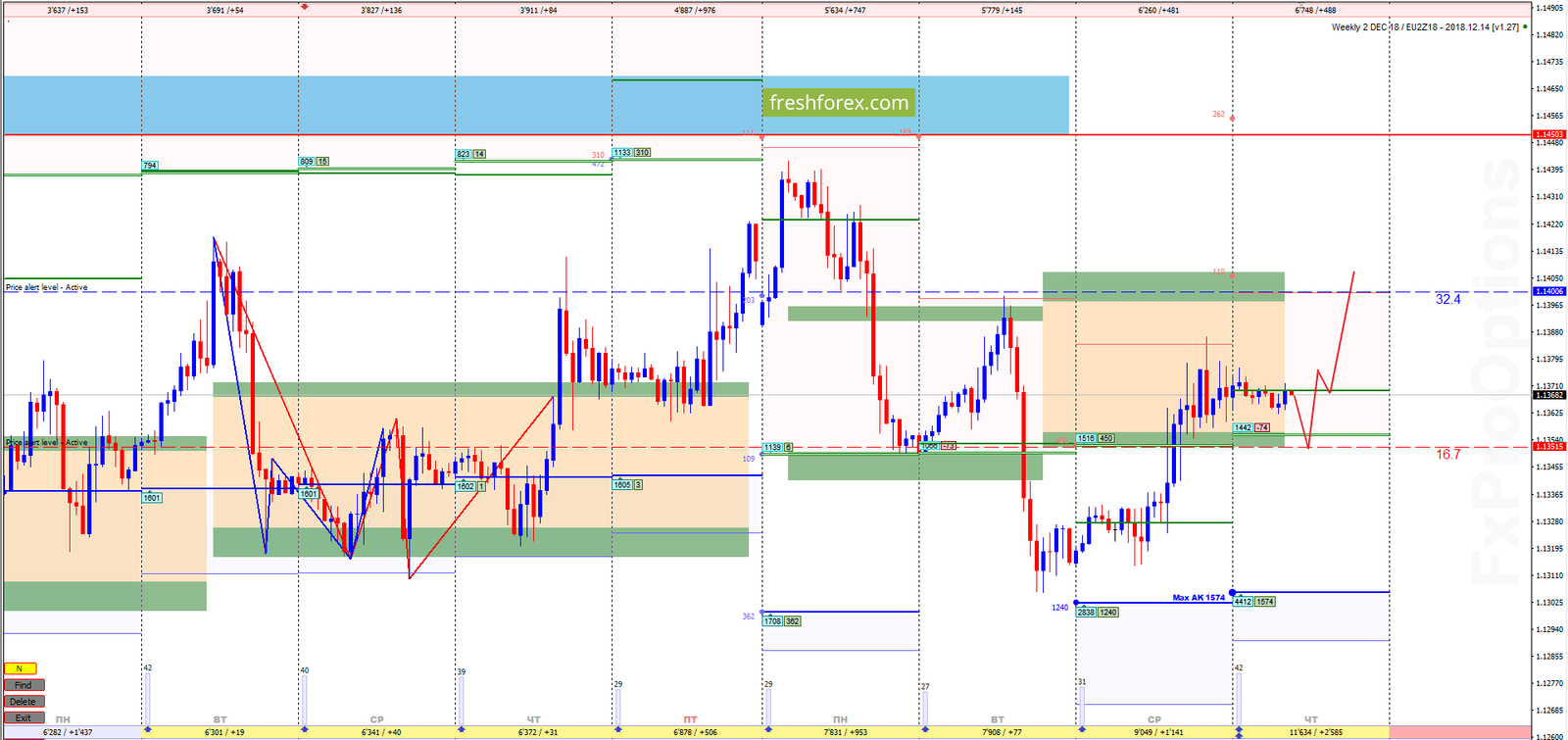
Task: Click the "Max AK 1574" label
Action: 1199,598
